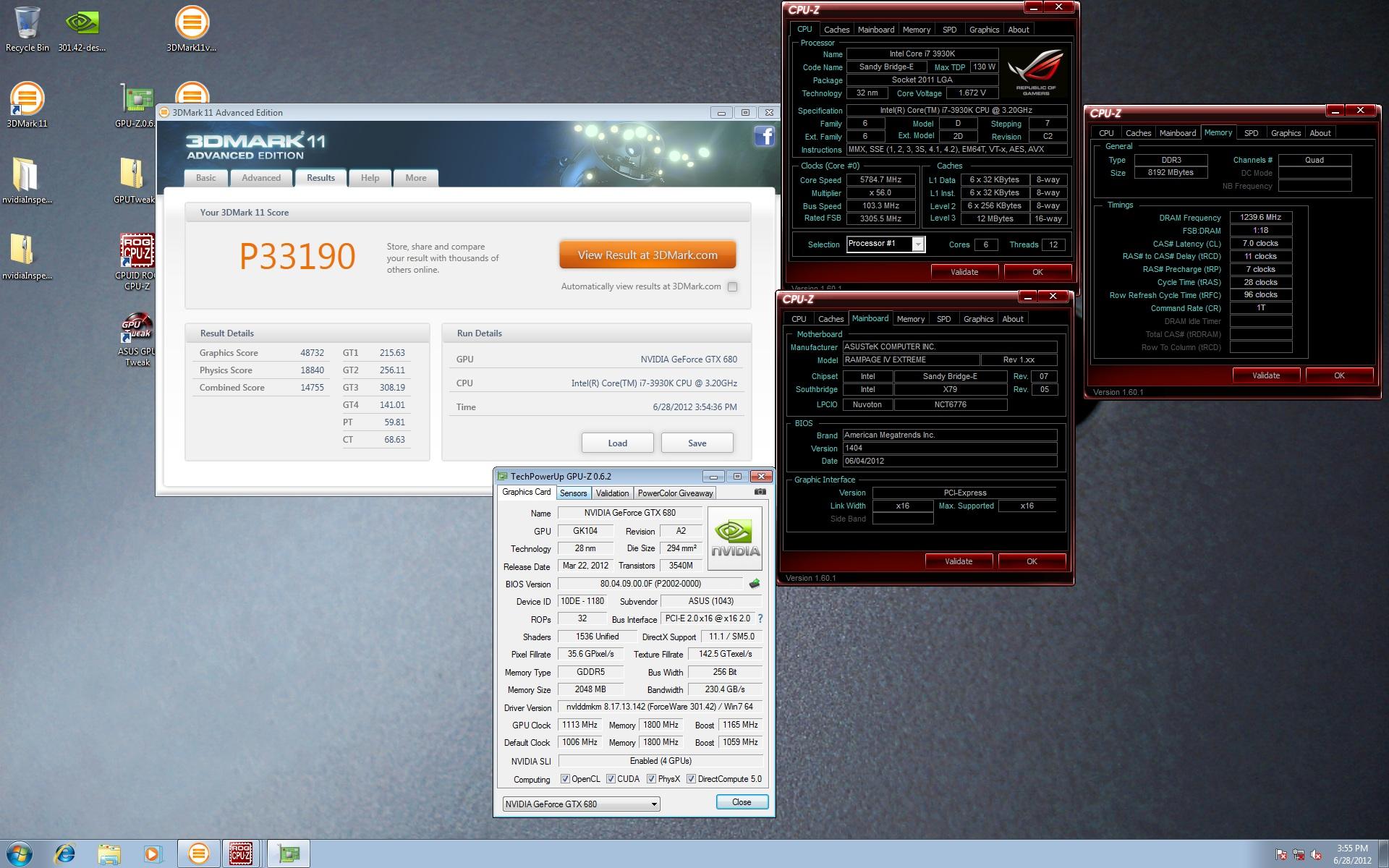Launch ASUS GPU Tweak desktop shortcut

[137, 339]
